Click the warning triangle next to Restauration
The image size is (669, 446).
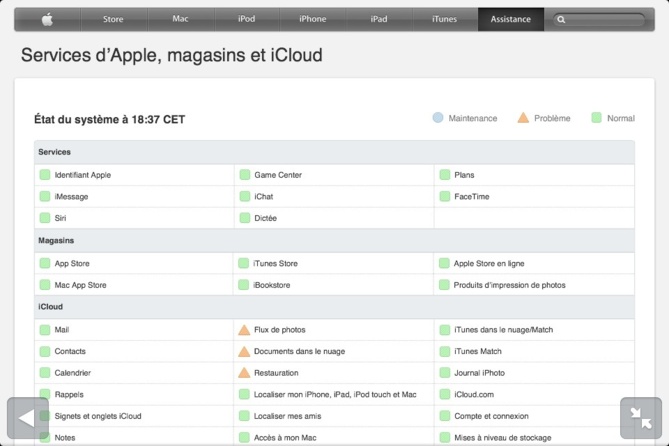(244, 373)
